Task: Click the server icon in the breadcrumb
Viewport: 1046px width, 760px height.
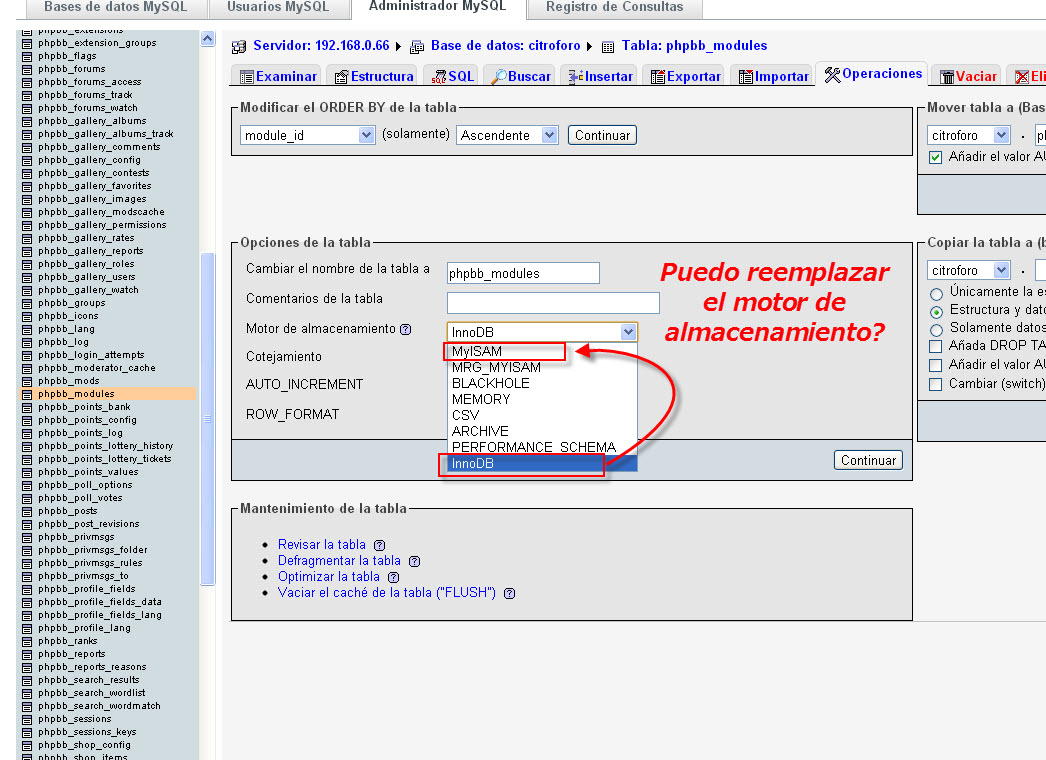Action: click(x=237, y=46)
